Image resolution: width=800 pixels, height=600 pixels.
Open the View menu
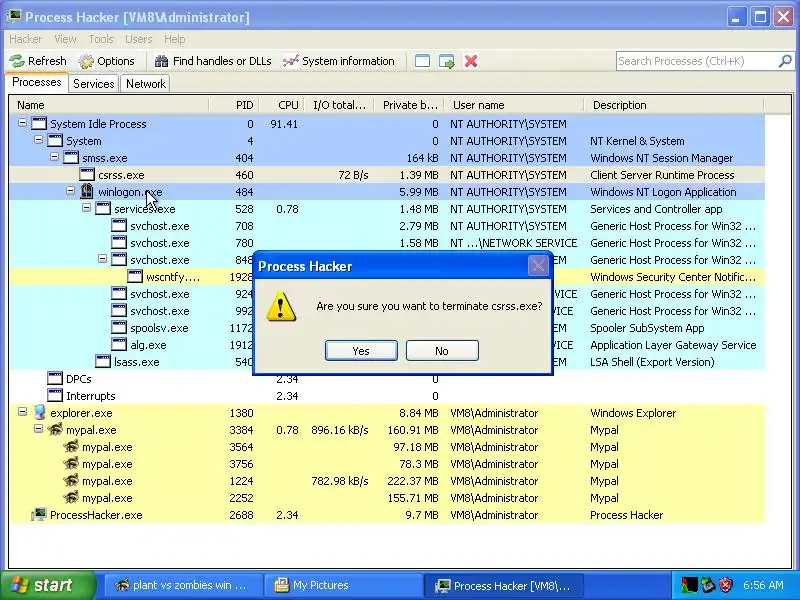(x=65, y=39)
